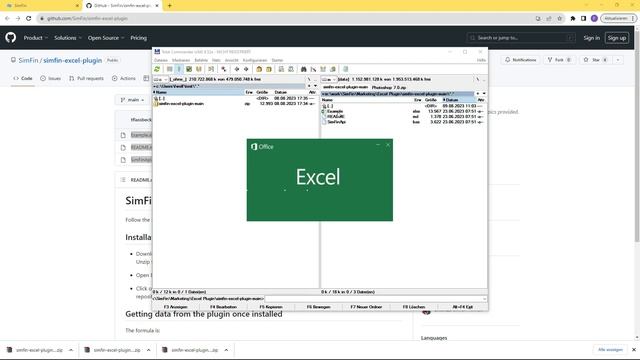Open left panel drive dropdown in Total Commander
Viewport: 640px width, 360px height.
(x=160, y=79)
